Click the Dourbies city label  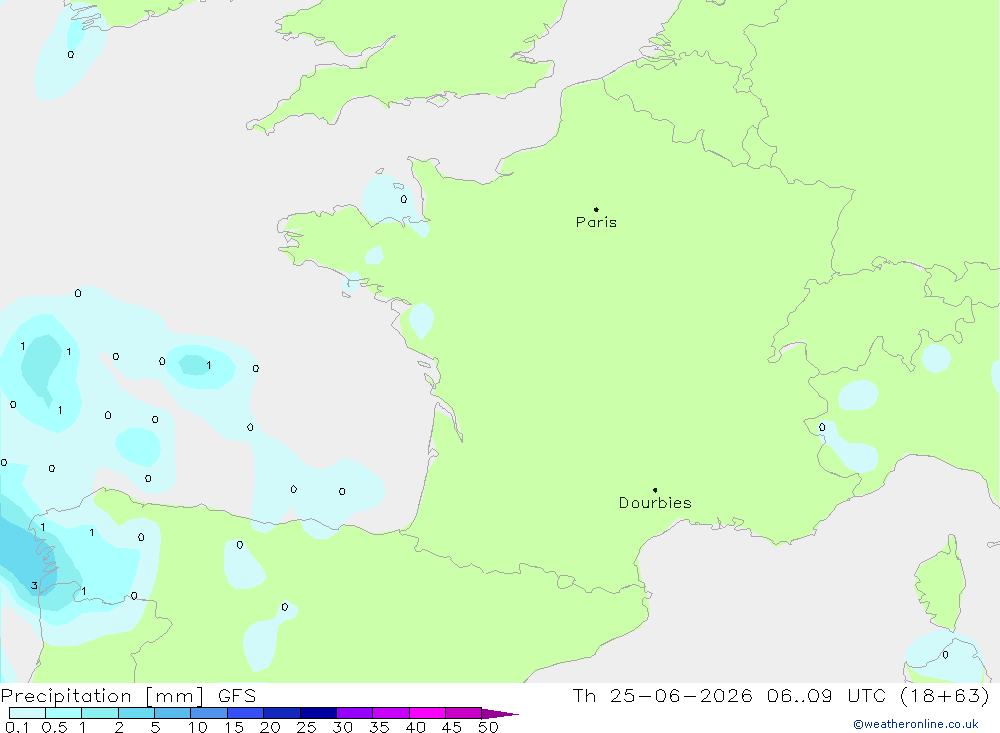(x=655, y=503)
